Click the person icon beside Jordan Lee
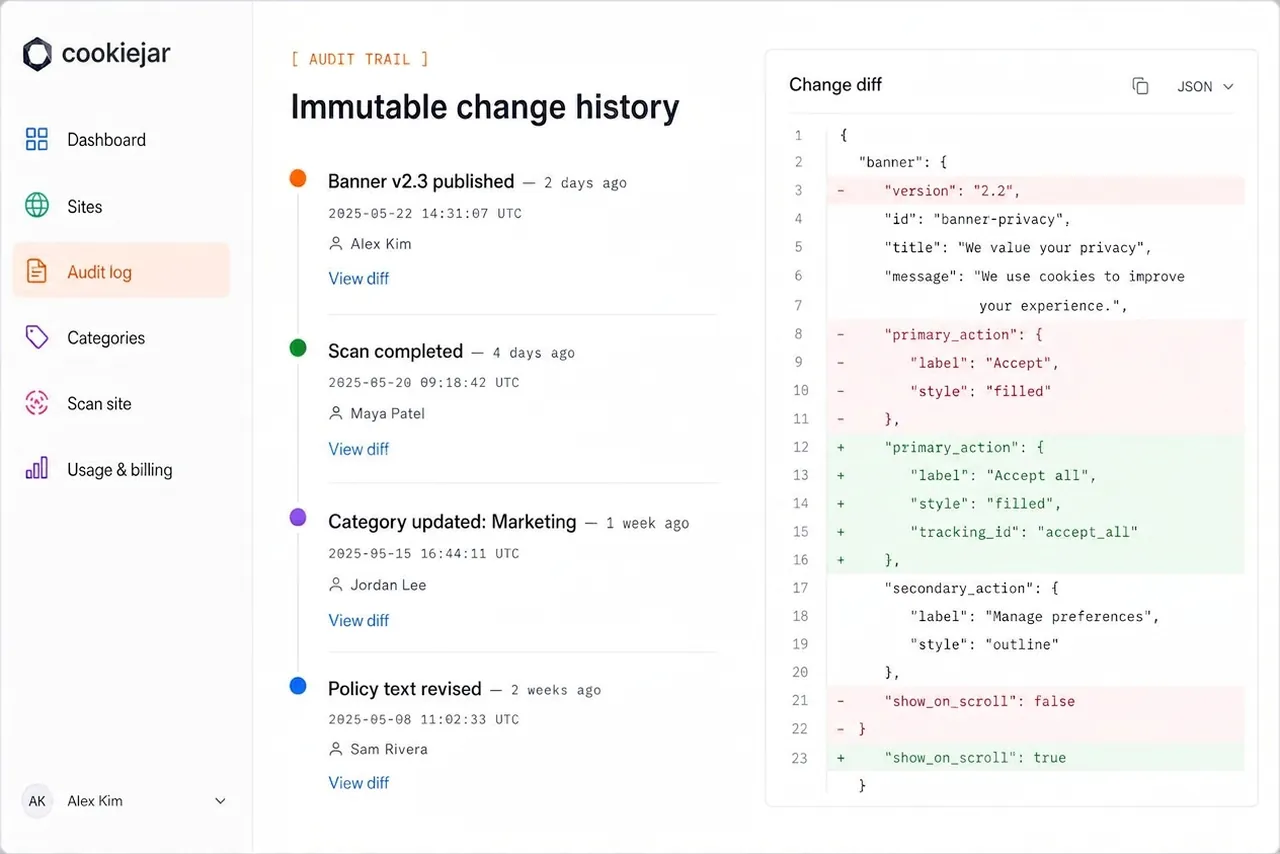1280x854 pixels. coord(336,585)
